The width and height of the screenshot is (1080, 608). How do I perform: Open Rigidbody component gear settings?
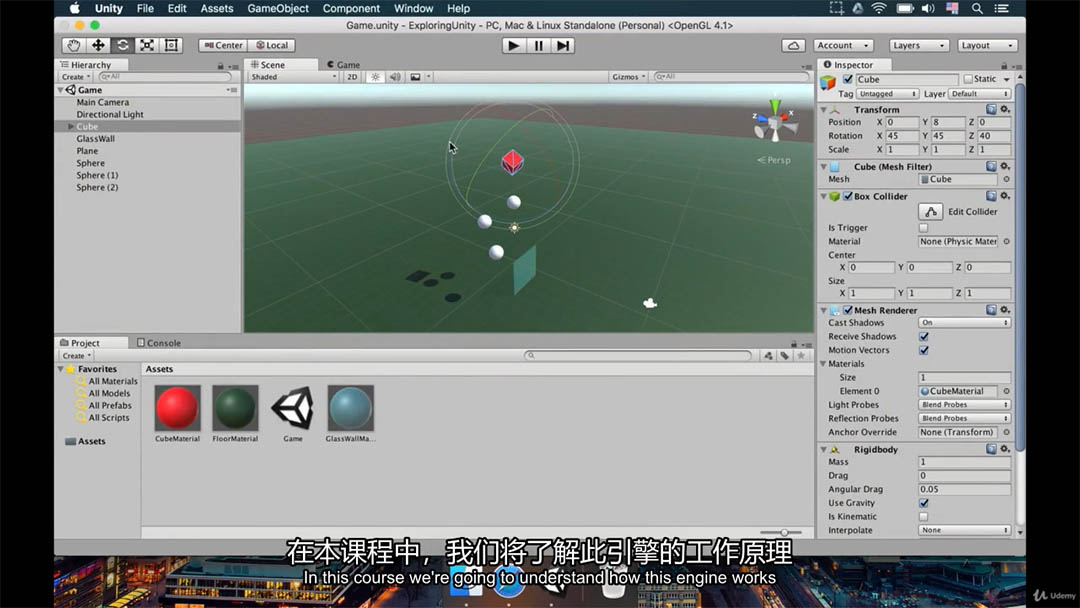pos(1005,450)
